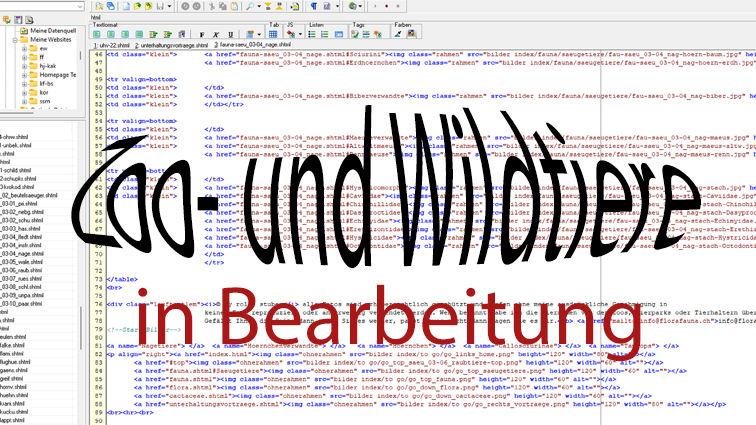Viewport: 756px width, 425px height.
Task: Expand the kor folder node
Action: tap(24, 93)
